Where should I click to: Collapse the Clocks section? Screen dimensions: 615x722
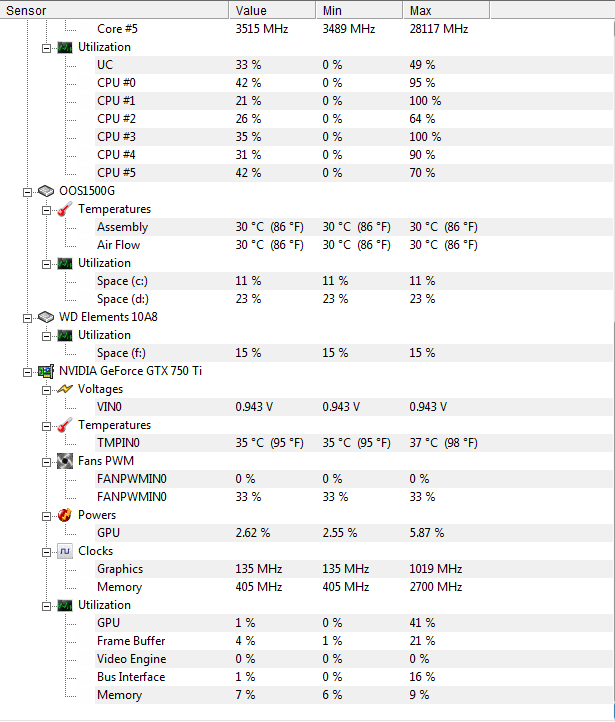pyautogui.click(x=46, y=552)
